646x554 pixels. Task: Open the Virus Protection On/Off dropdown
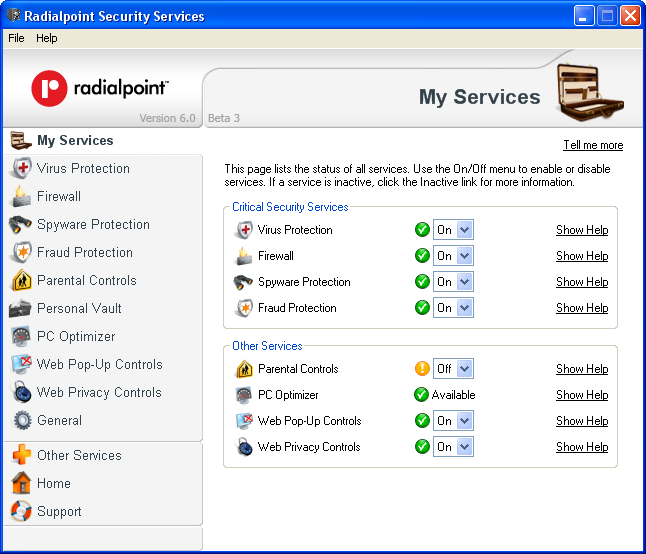(x=453, y=229)
